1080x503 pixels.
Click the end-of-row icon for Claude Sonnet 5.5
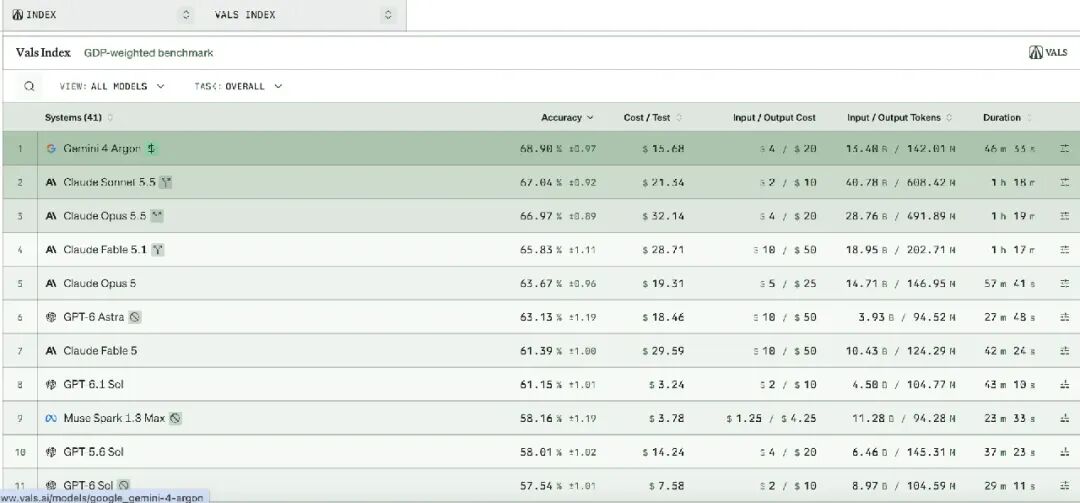[x=1065, y=182]
